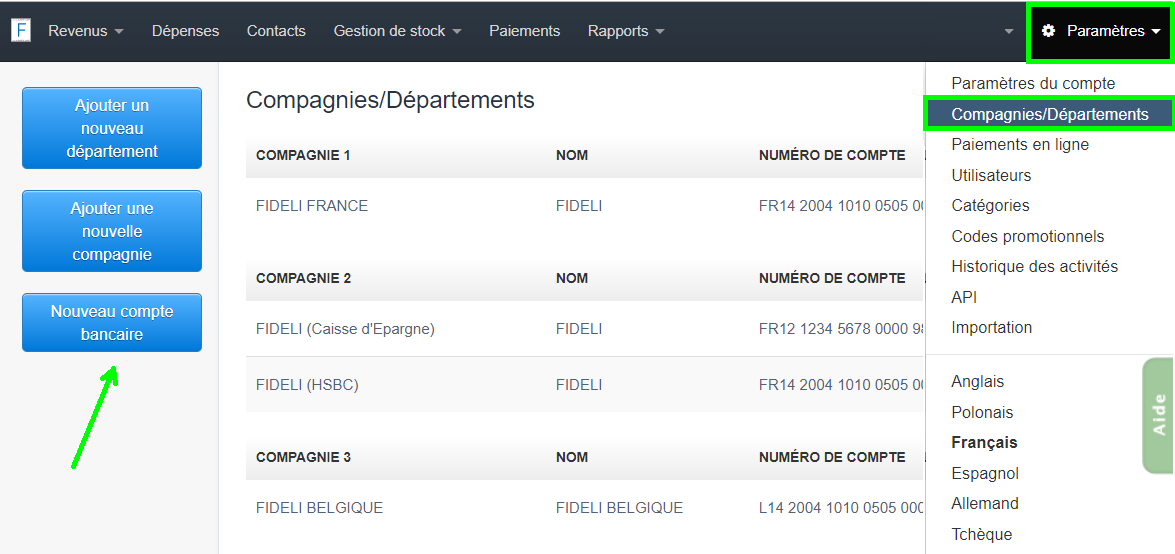Choose Utilisateurs from the settings menu
This screenshot has height=554, width=1175.
click(991, 176)
